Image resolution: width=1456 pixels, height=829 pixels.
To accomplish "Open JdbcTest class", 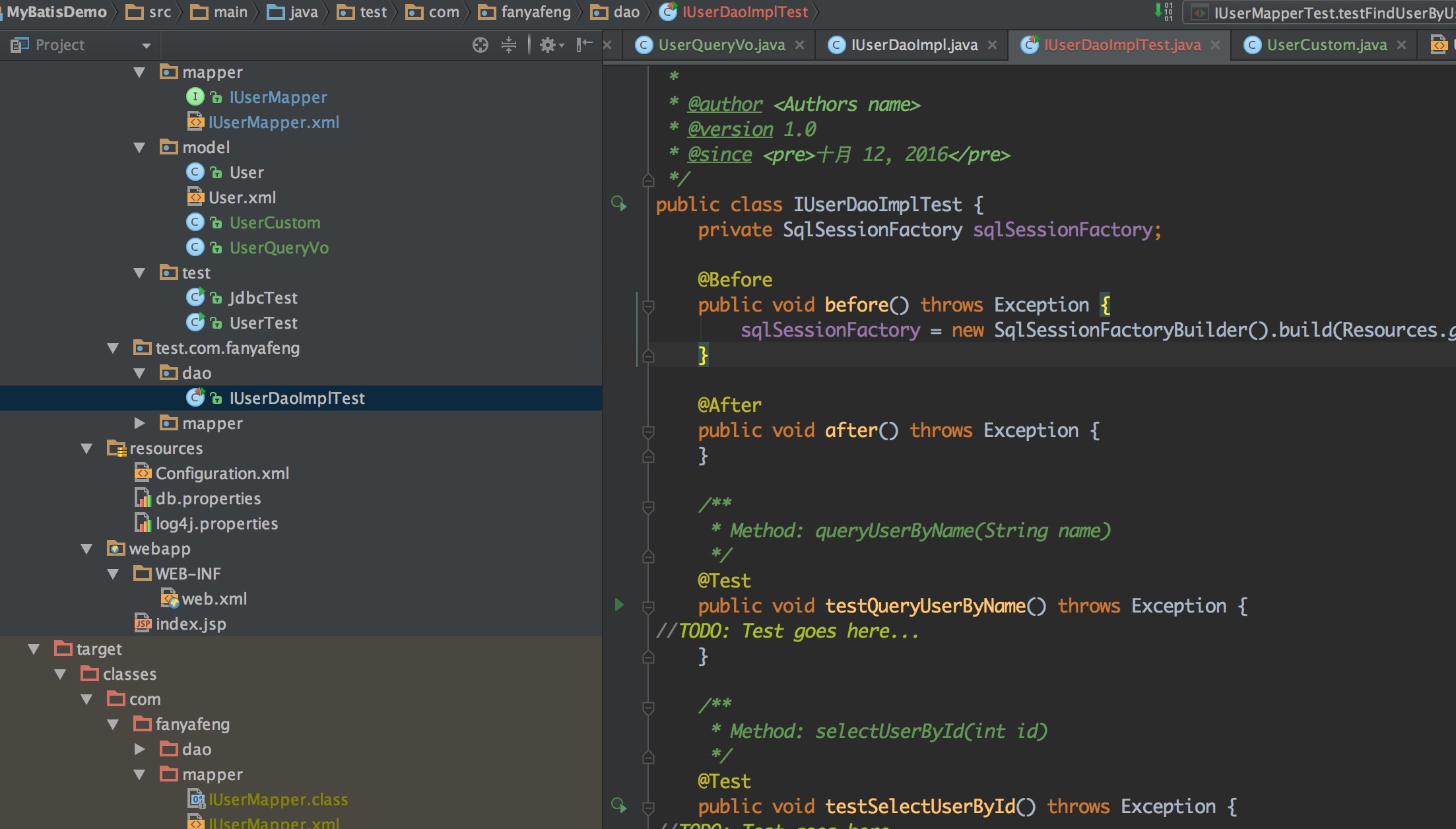I will [263, 298].
